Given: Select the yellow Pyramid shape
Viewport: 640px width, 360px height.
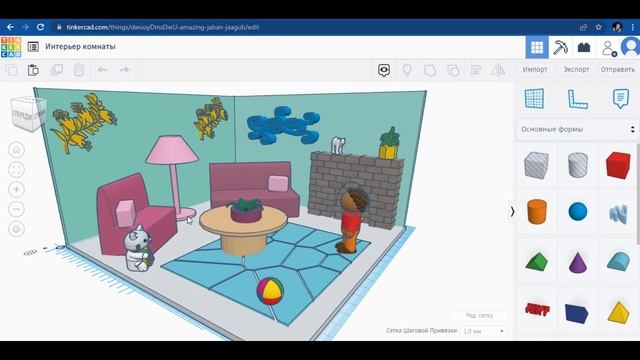Looking at the screenshot, I should click(x=618, y=312).
